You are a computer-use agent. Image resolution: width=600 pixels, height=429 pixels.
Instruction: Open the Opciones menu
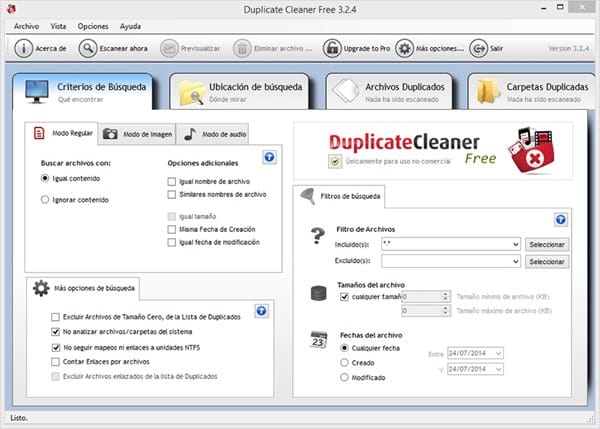point(93,26)
